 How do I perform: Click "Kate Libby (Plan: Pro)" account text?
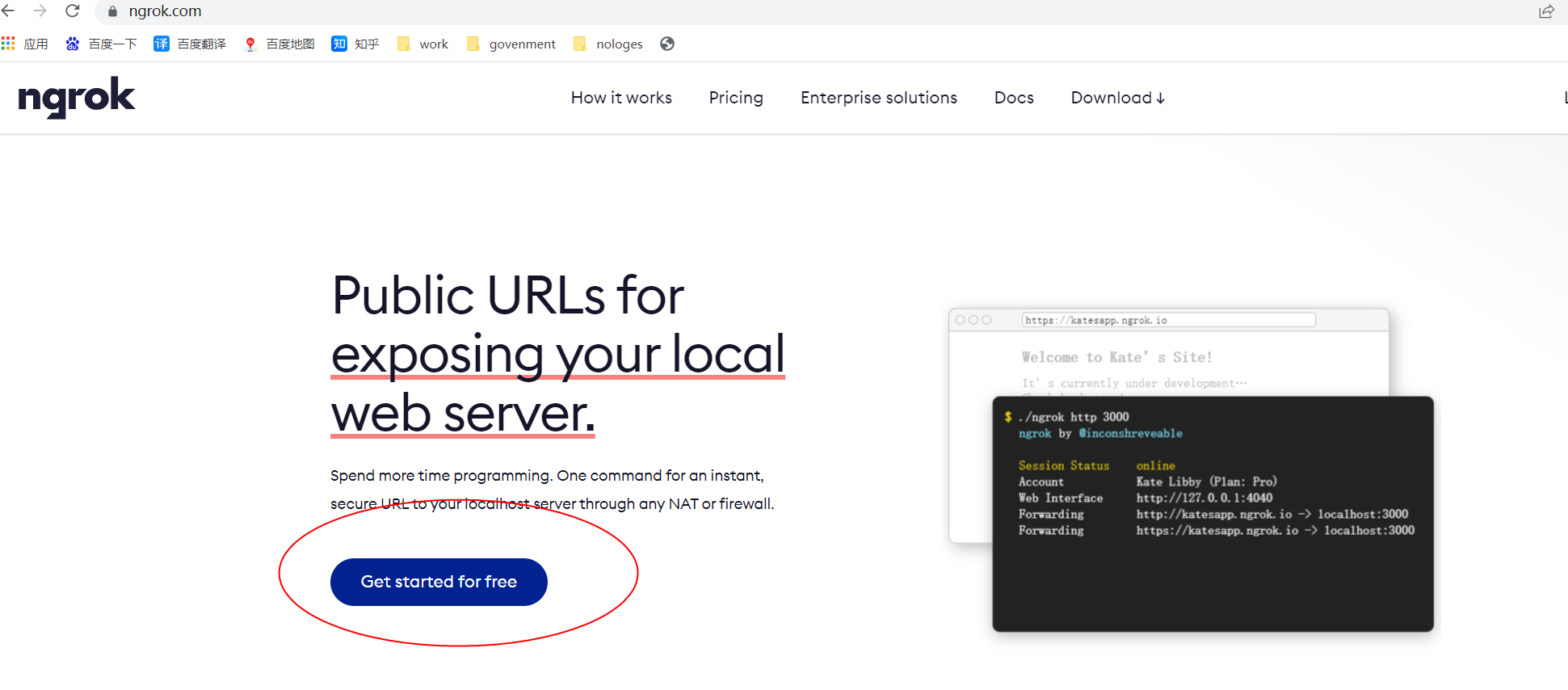(x=1206, y=482)
